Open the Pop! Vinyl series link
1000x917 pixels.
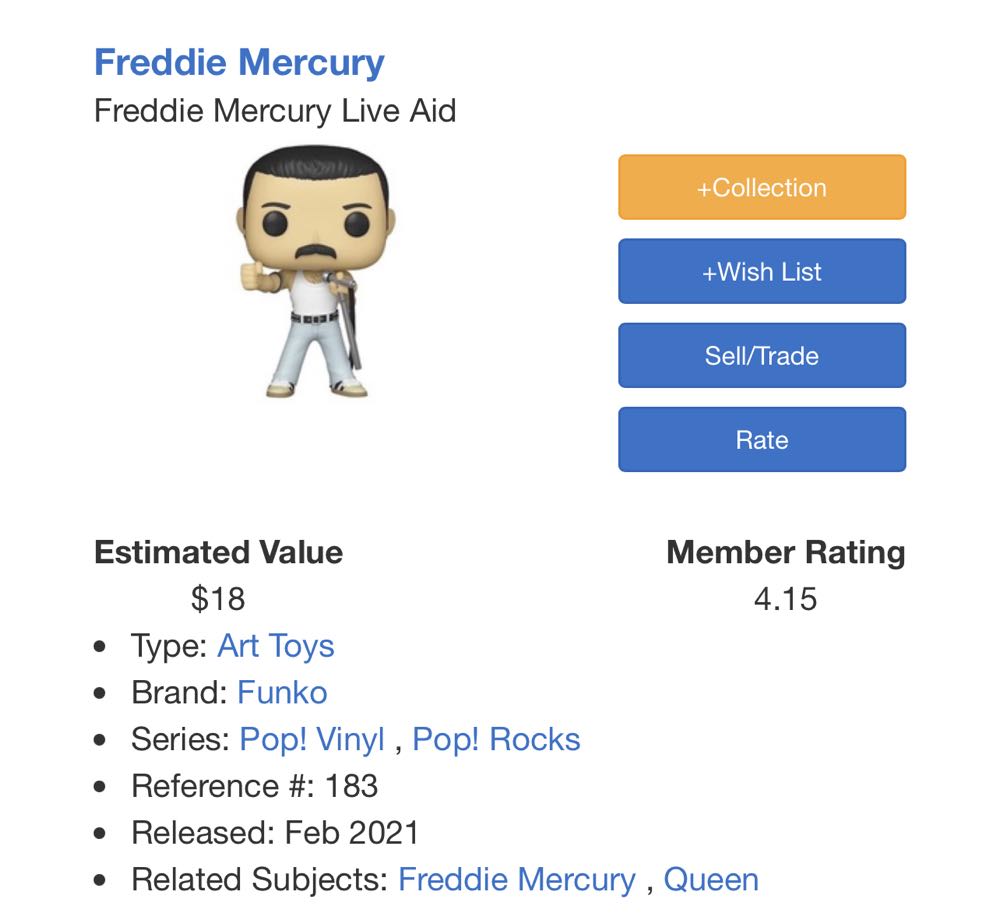[x=314, y=738]
